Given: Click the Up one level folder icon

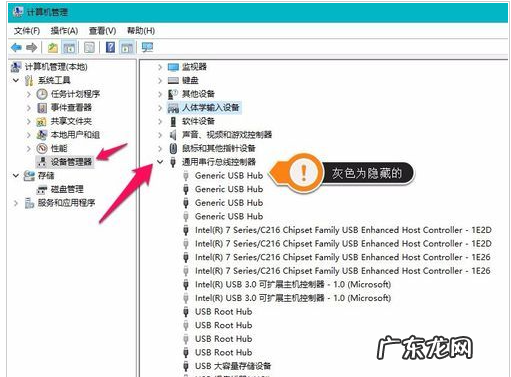Looking at the screenshot, I should 53,48.
